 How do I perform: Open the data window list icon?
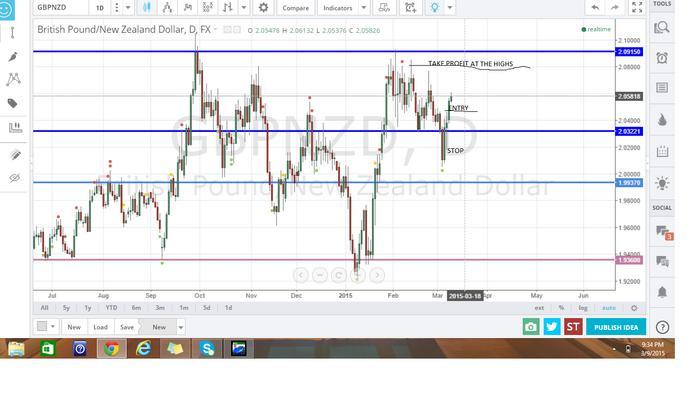tap(662, 87)
